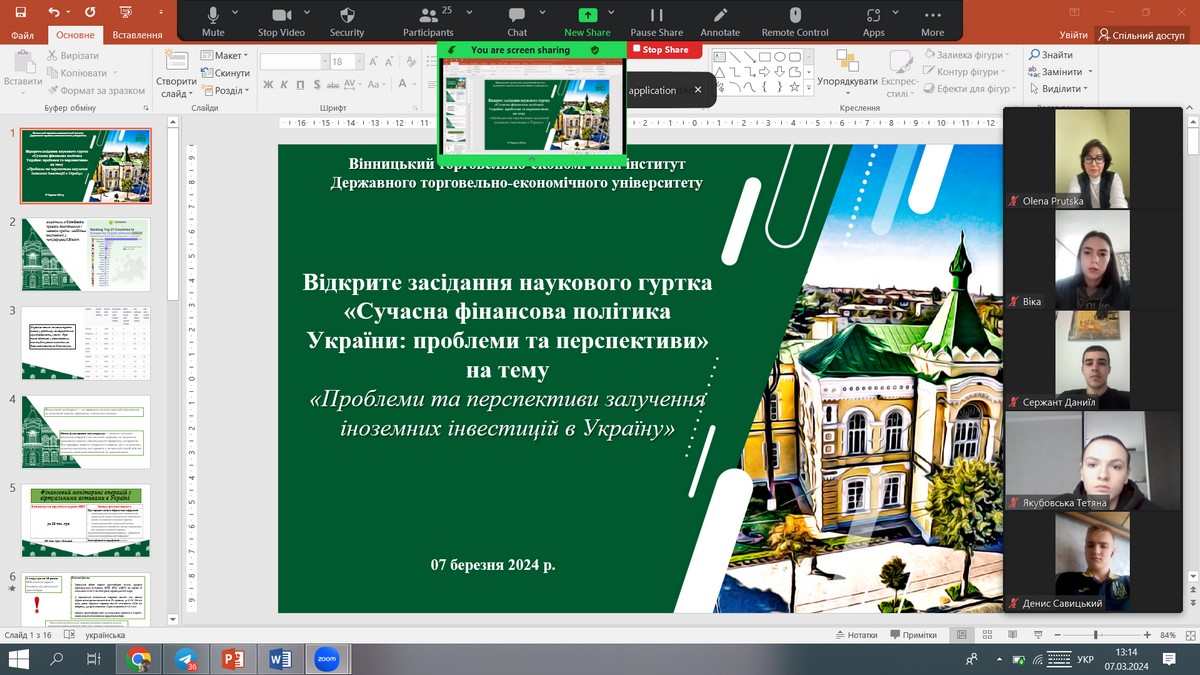Select slide 3 thumbnail in slide panel
1200x675 pixels.
86,343
